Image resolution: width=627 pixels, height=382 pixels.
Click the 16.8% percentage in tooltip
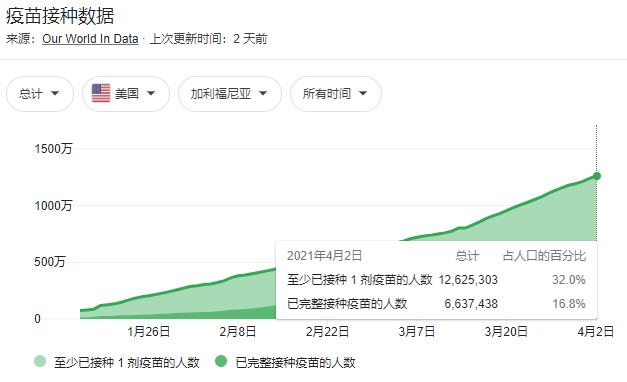(569, 304)
